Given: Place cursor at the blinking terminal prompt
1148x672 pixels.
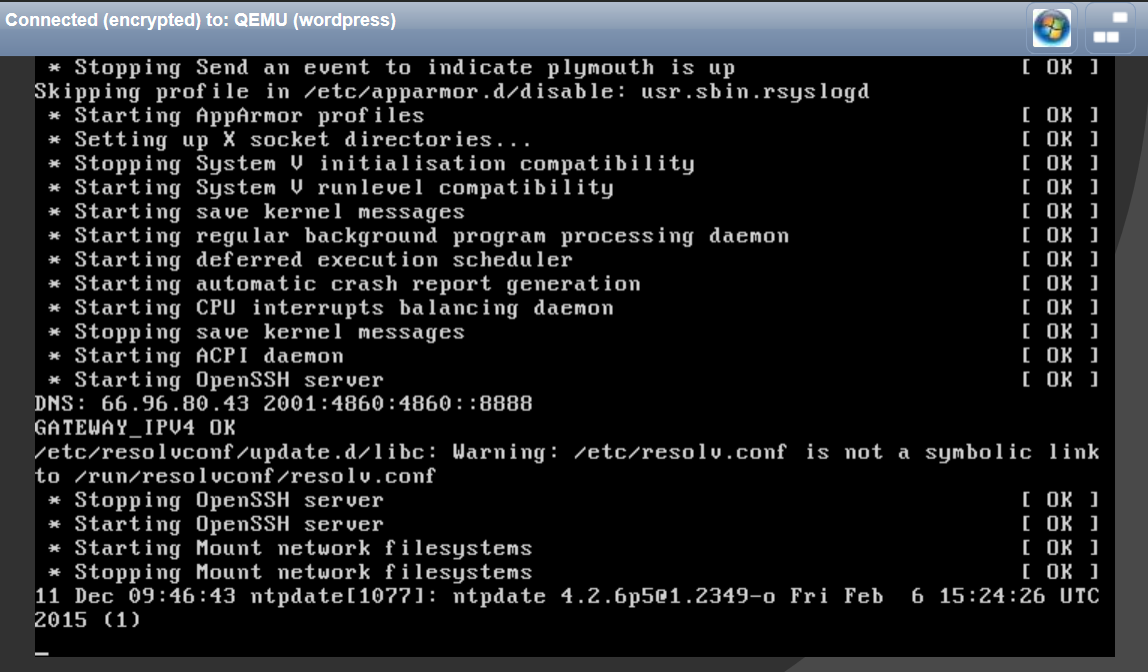Looking at the screenshot, I should point(42,652).
